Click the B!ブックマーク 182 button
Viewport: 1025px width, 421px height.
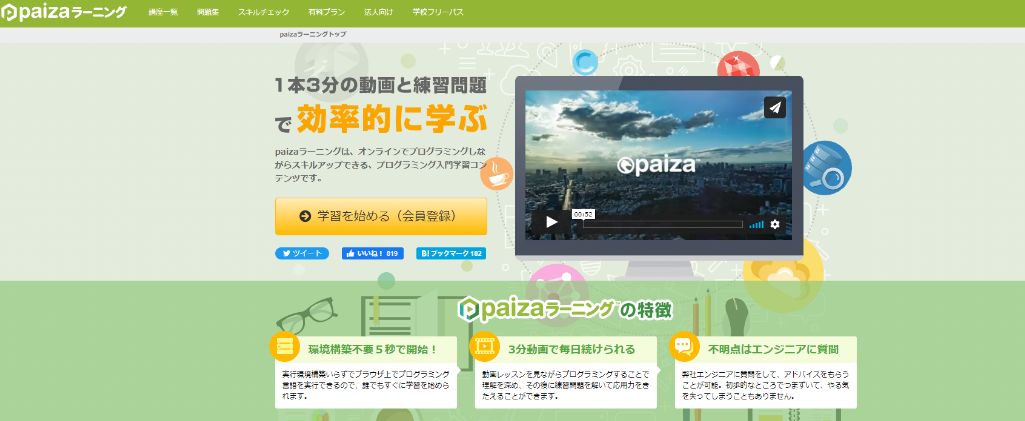tap(450, 254)
